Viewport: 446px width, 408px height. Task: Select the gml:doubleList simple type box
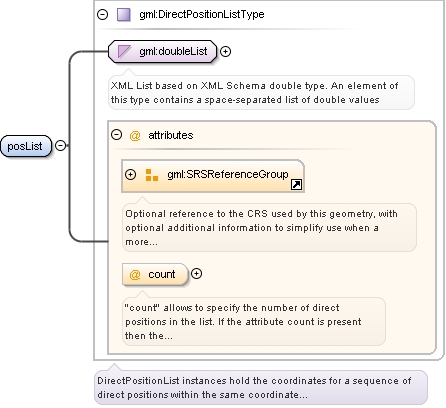pyautogui.click(x=163, y=51)
